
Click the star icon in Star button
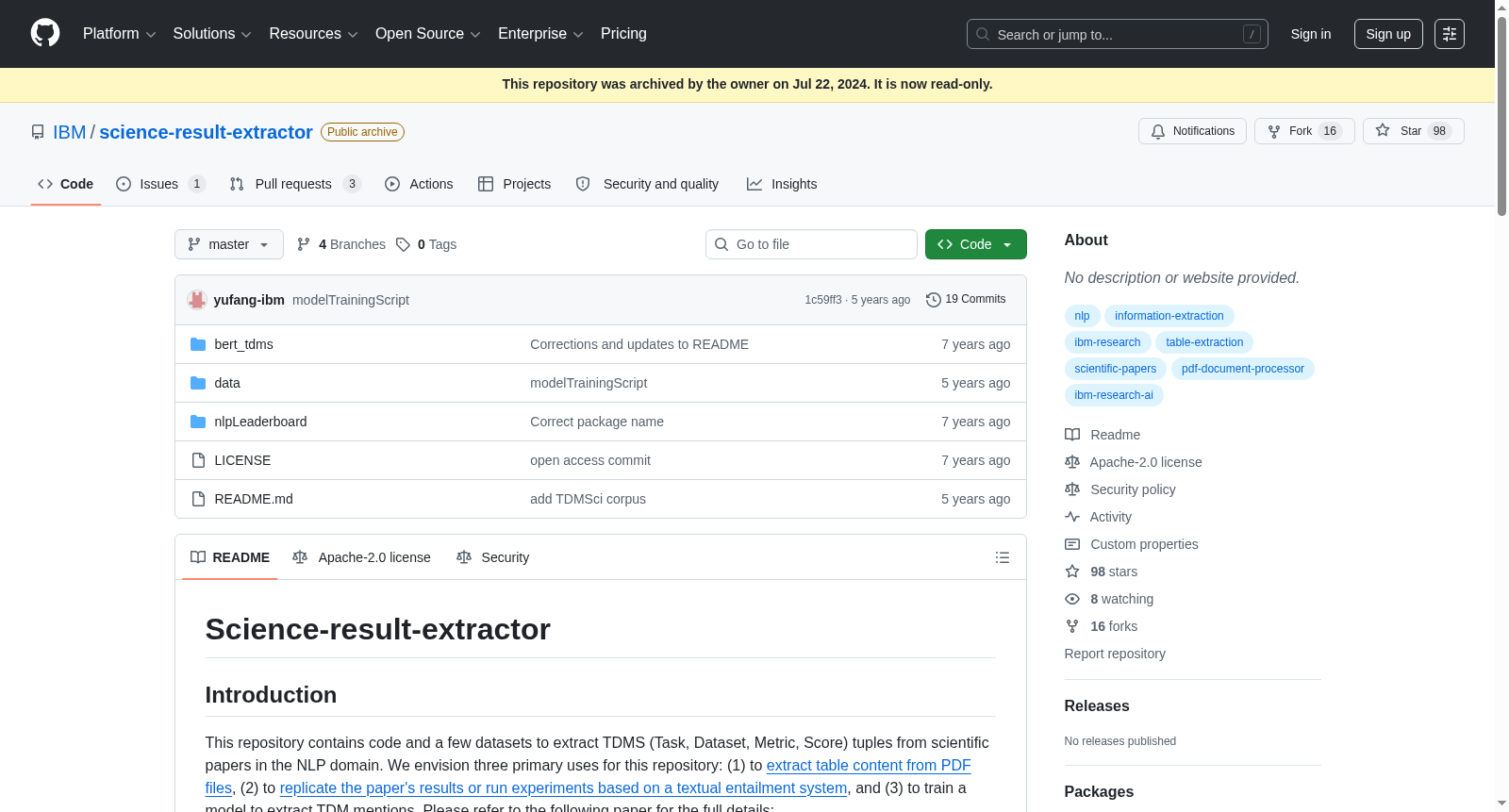tap(1383, 131)
